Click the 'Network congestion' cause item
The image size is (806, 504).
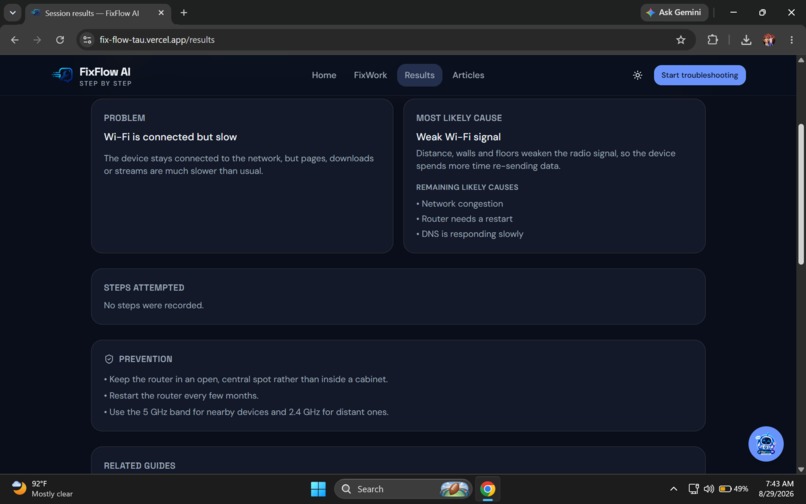(x=462, y=204)
